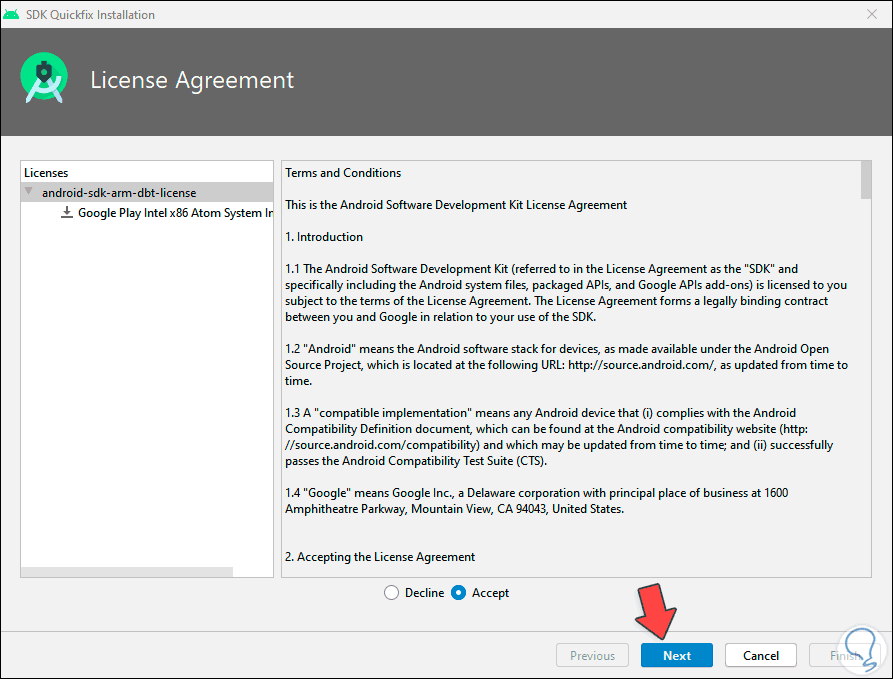This screenshot has height=679, width=893.
Task: Click the Licenses panel horizontal scrollbar
Action: pyautogui.click(x=127, y=572)
